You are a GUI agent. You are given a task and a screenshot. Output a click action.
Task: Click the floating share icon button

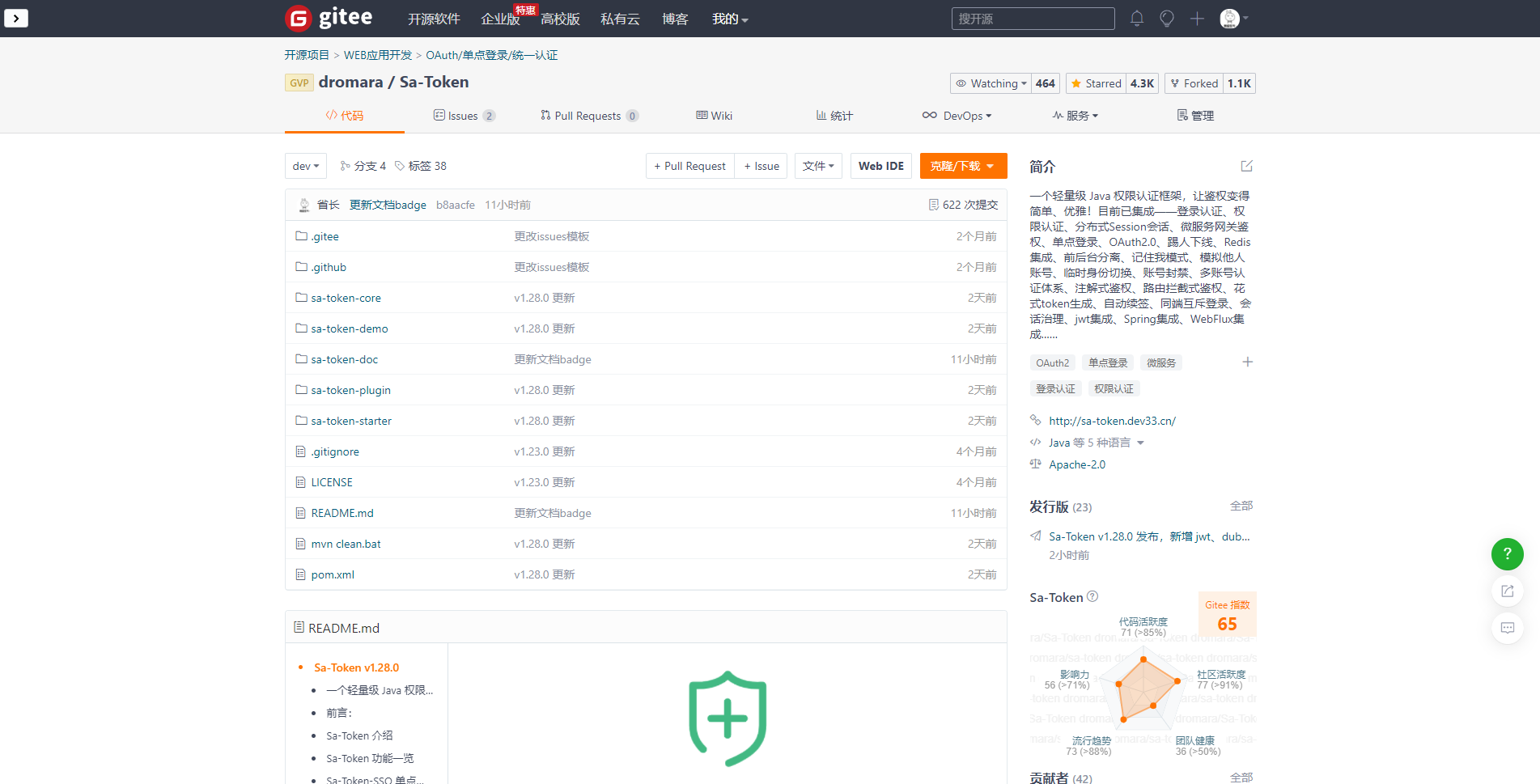(1507, 591)
